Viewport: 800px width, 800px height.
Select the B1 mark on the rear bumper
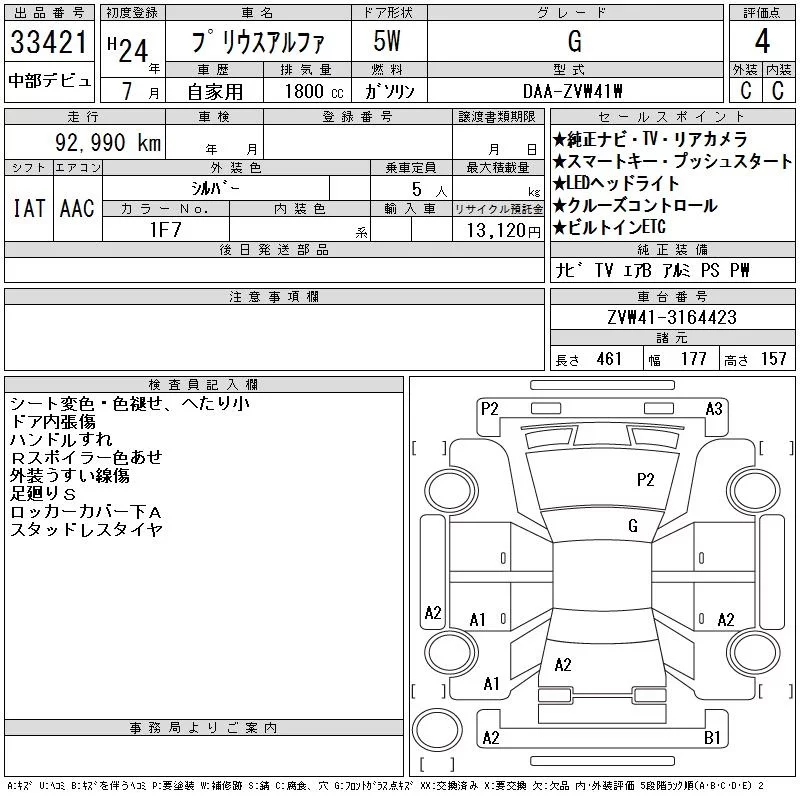coord(712,737)
